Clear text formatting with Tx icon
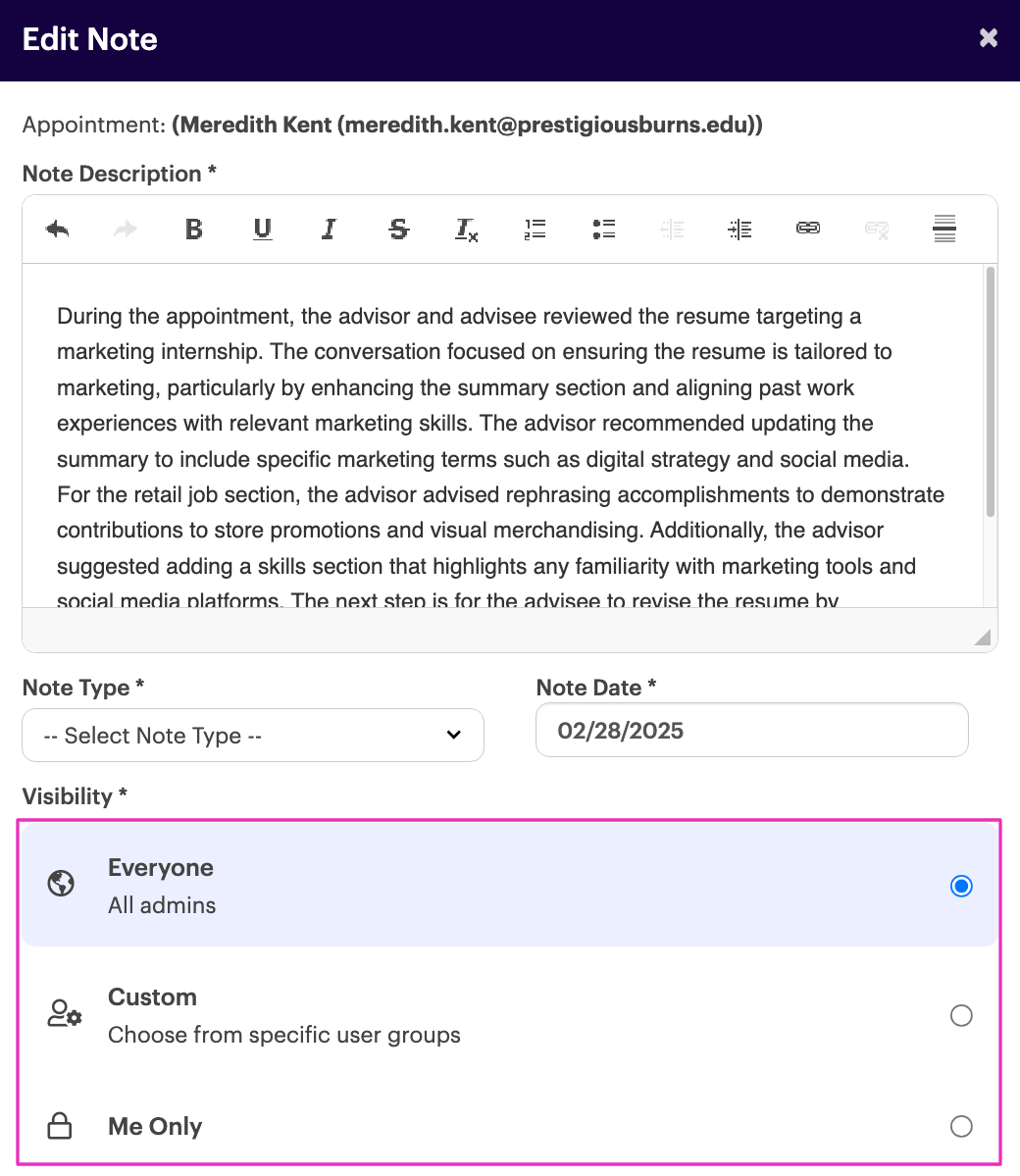1020x1176 pixels. click(x=466, y=230)
